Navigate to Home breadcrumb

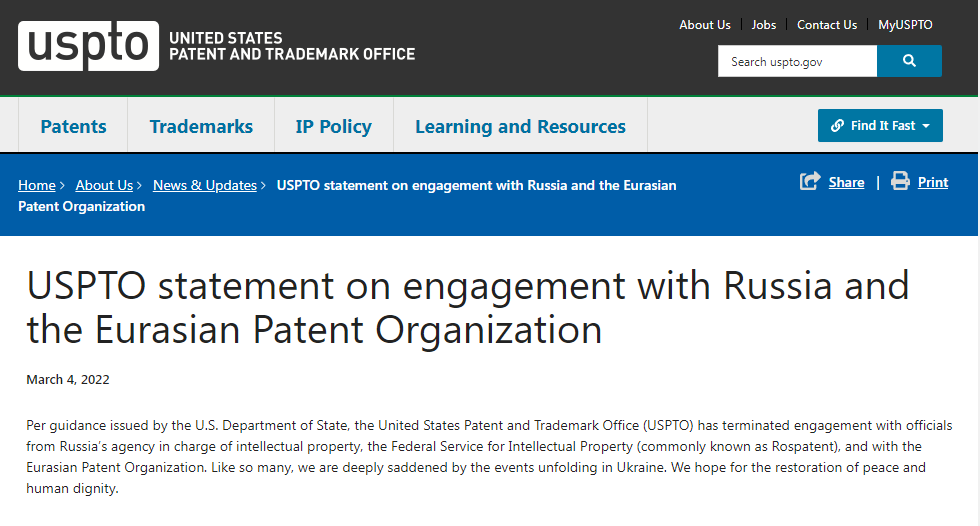tap(37, 185)
